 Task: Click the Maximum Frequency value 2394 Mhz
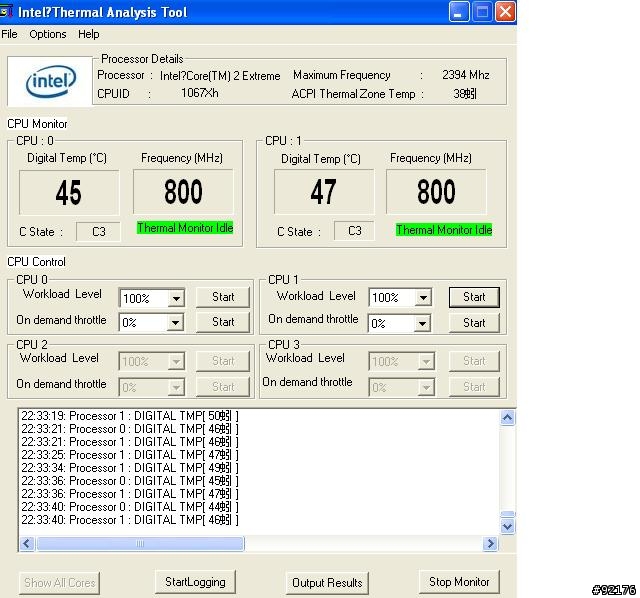(466, 75)
